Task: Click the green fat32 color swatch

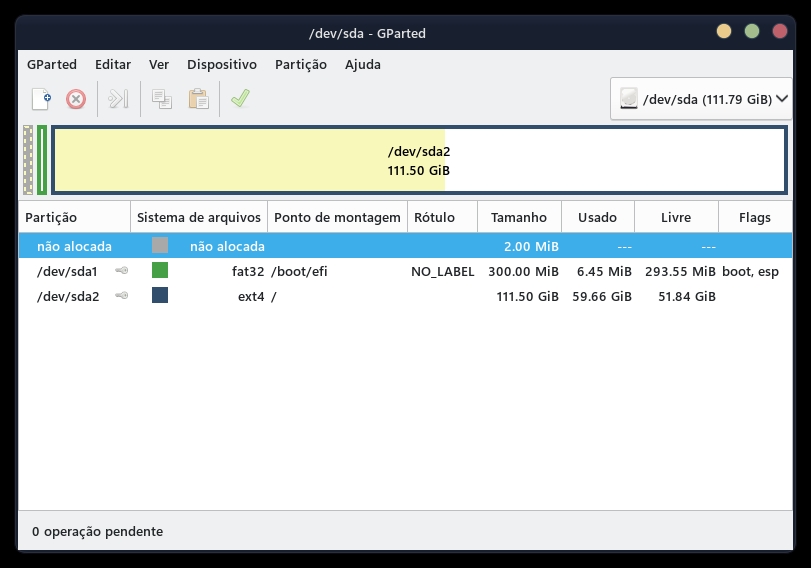Action: [160, 270]
